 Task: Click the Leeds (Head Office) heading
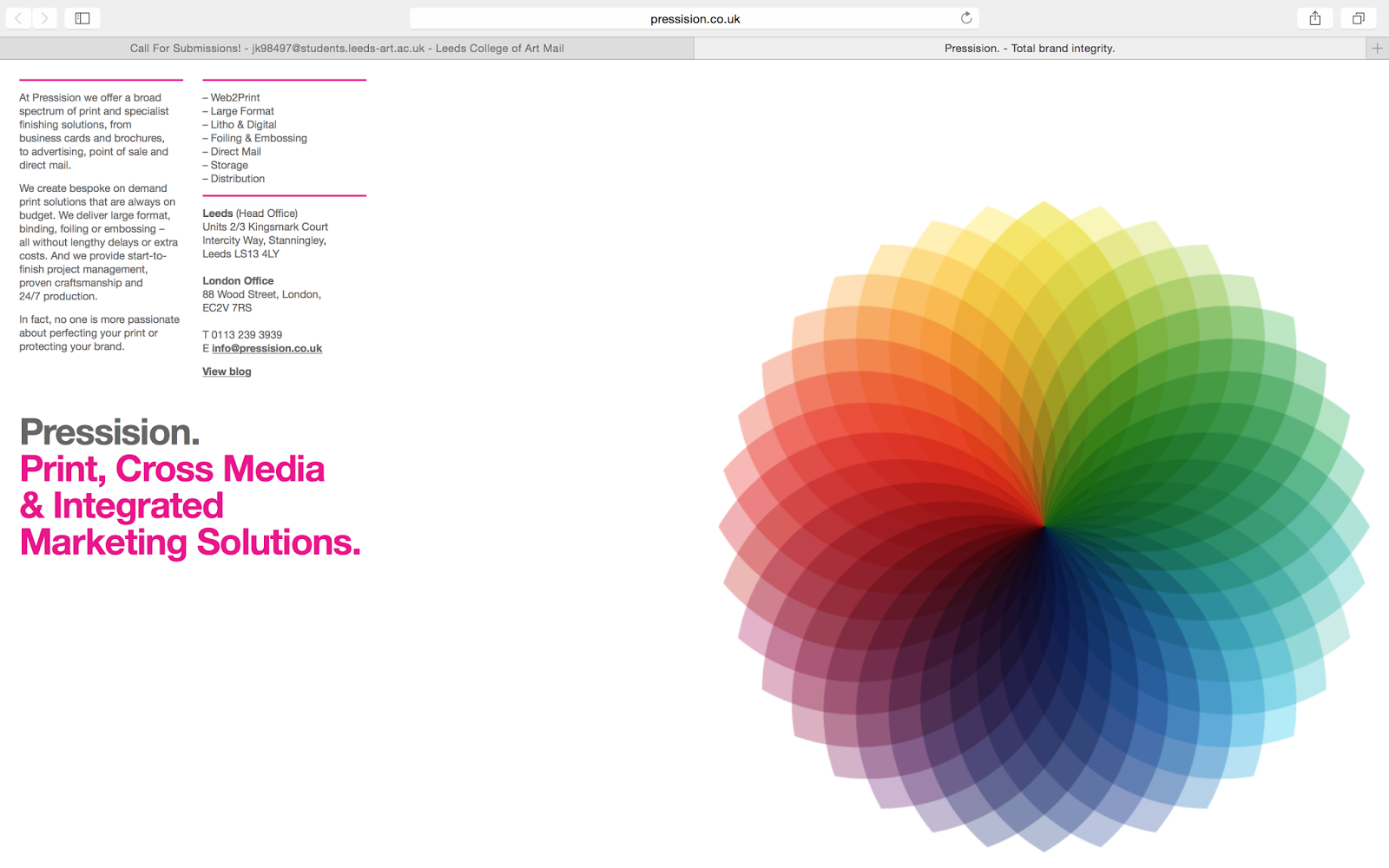pyautogui.click(x=250, y=213)
